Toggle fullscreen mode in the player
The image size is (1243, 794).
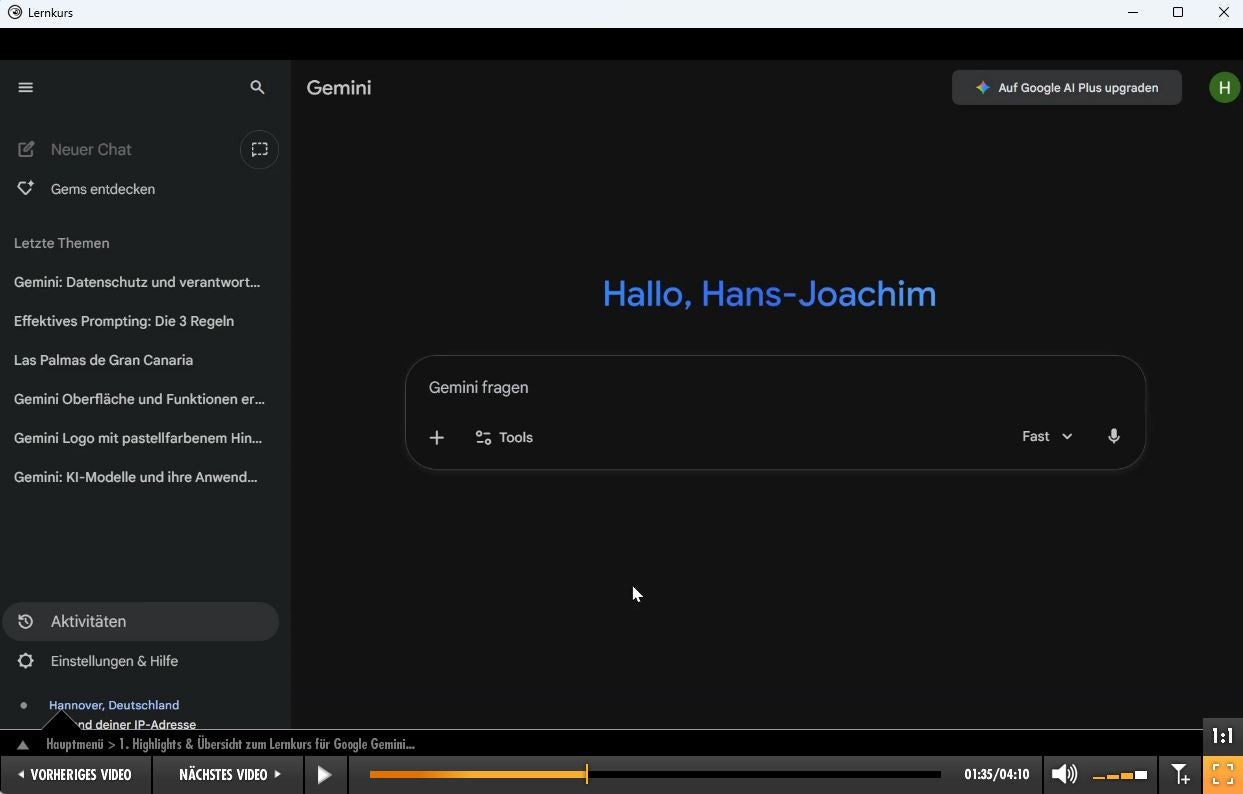point(1222,774)
